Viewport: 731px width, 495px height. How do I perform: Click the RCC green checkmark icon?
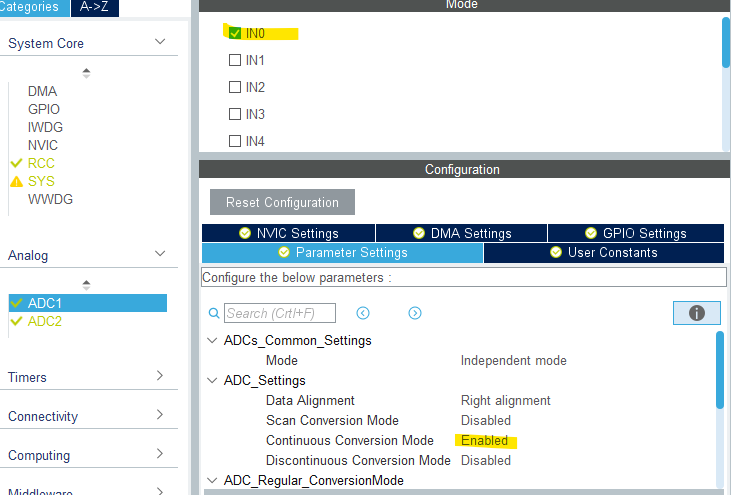[16, 163]
